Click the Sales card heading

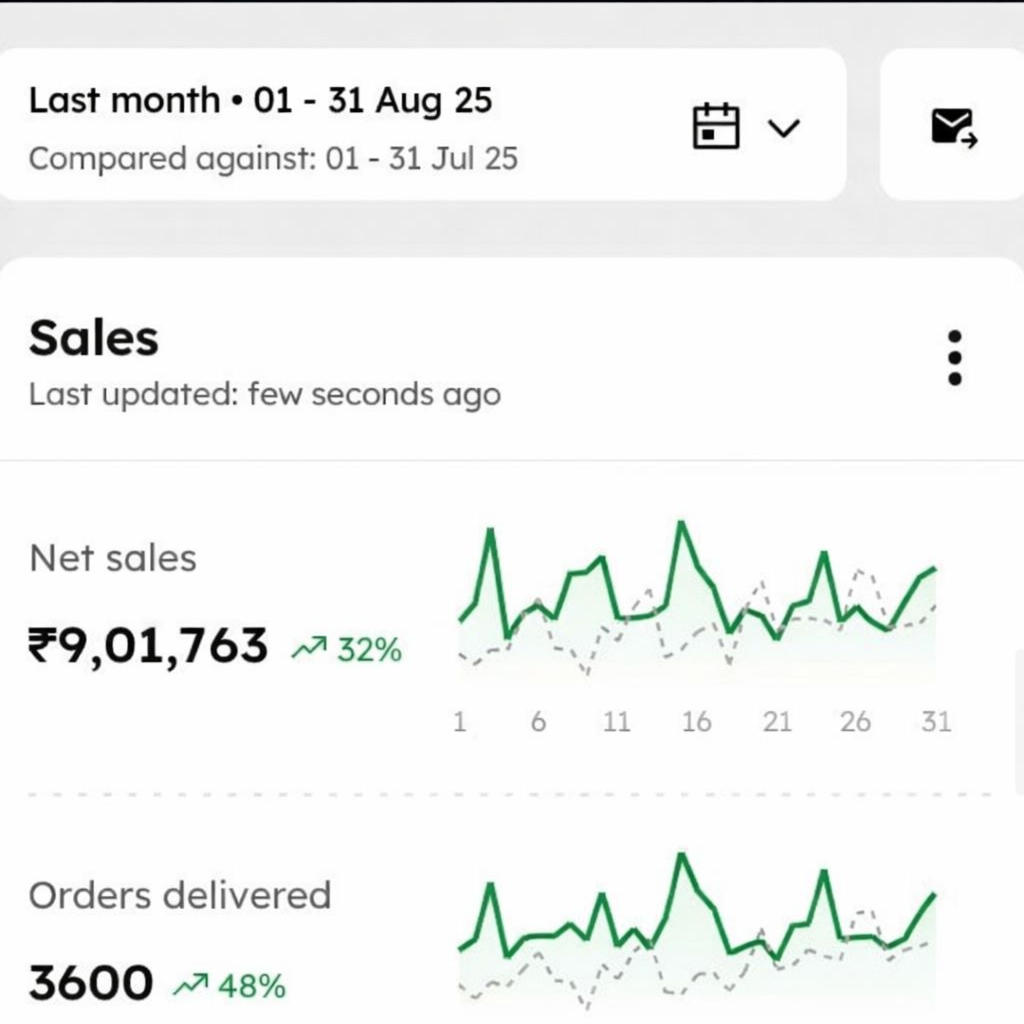(x=94, y=338)
